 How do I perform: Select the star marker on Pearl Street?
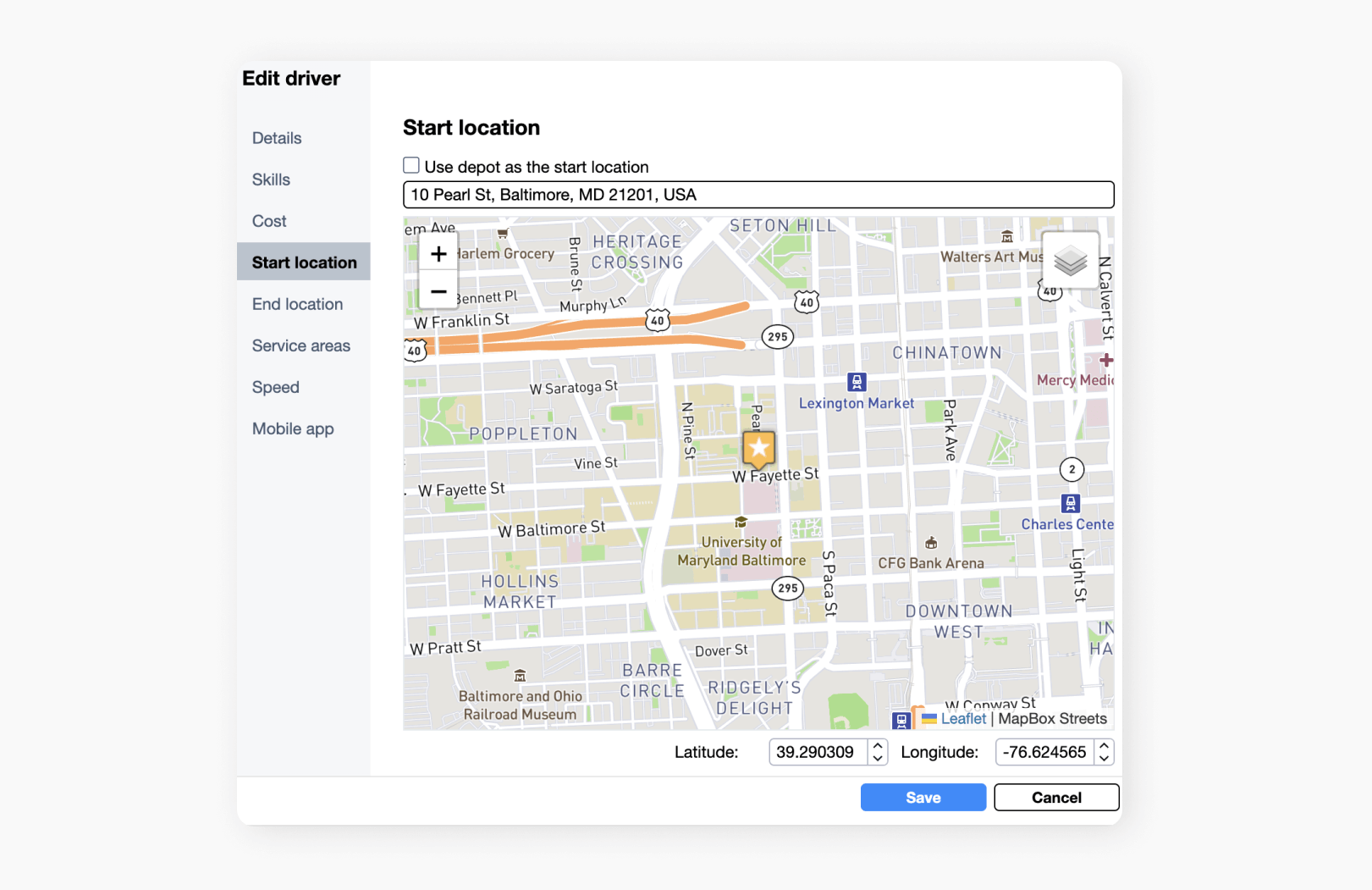[x=758, y=449]
